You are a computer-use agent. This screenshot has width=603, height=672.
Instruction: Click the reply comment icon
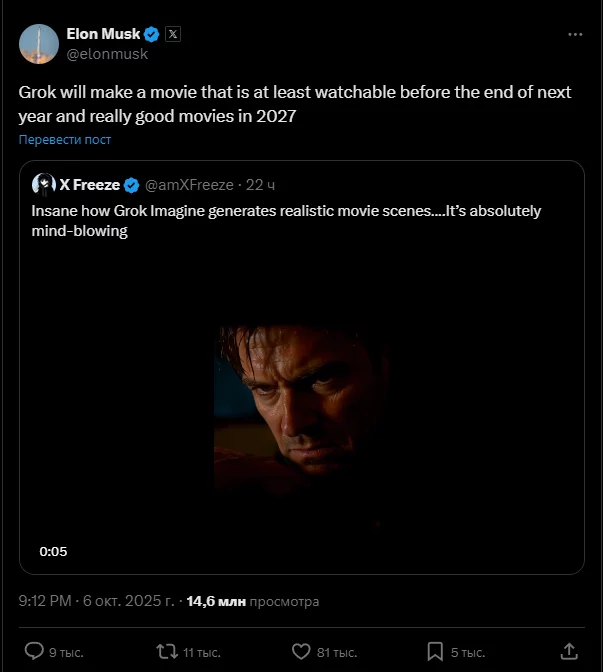click(x=34, y=651)
